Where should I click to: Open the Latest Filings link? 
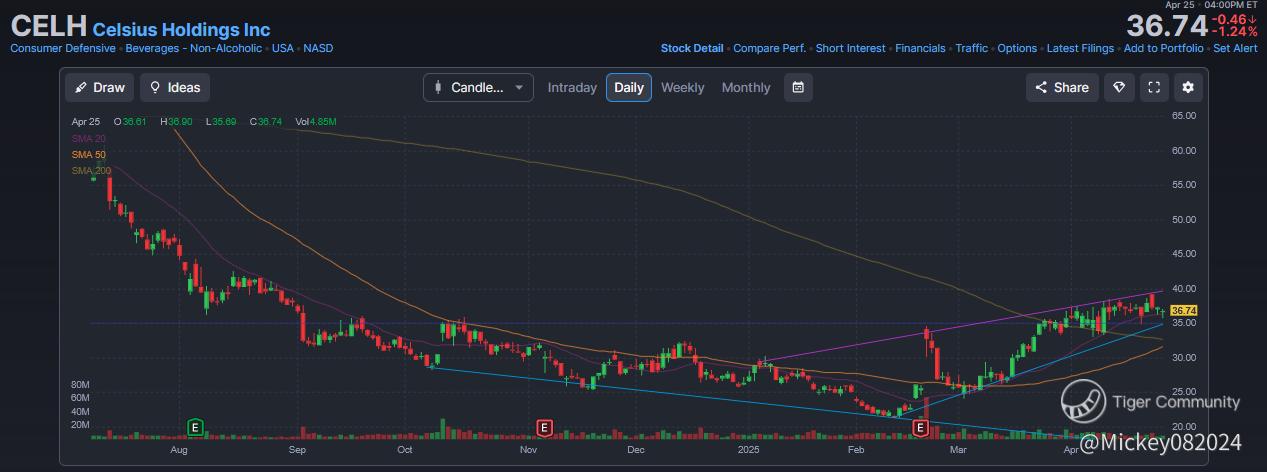[x=1081, y=48]
